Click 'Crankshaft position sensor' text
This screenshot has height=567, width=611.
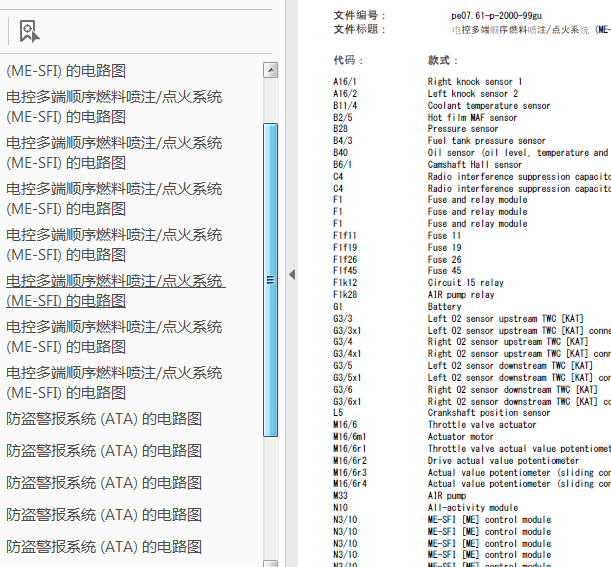[489, 413]
